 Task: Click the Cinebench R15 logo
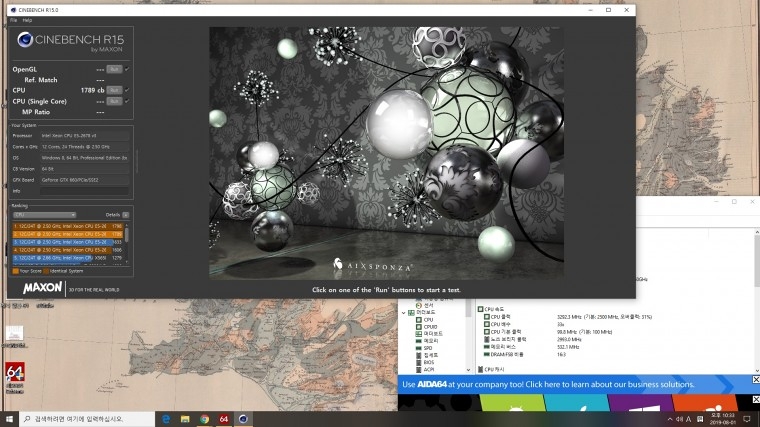click(x=71, y=42)
